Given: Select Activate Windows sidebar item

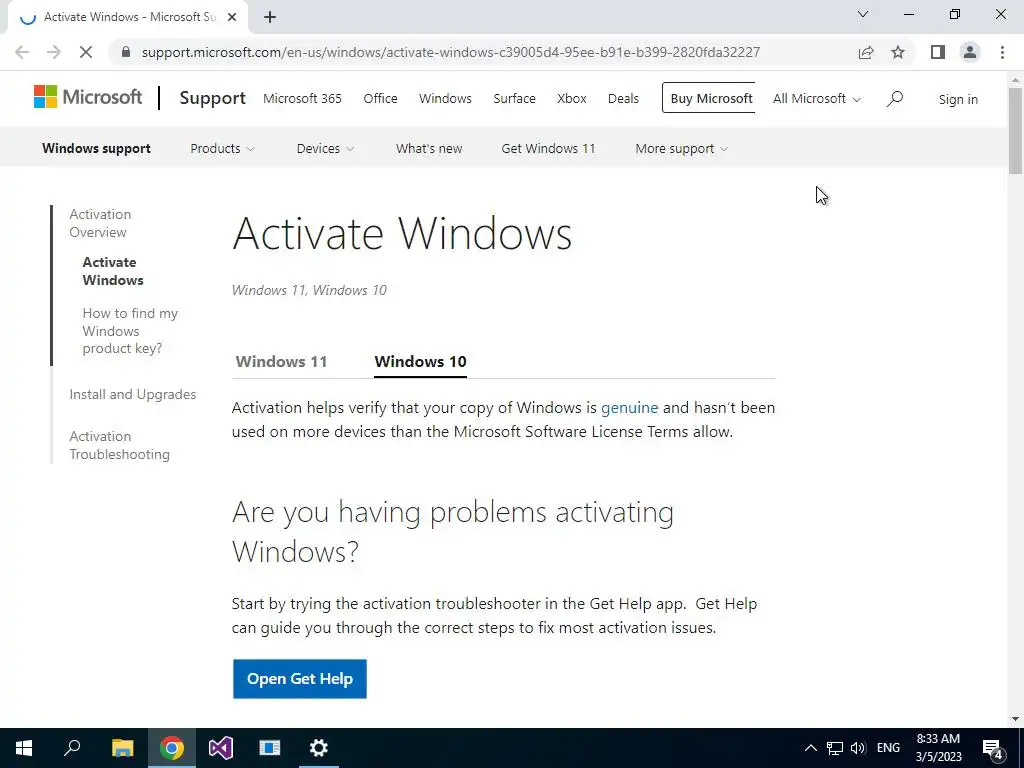Looking at the screenshot, I should point(113,271).
